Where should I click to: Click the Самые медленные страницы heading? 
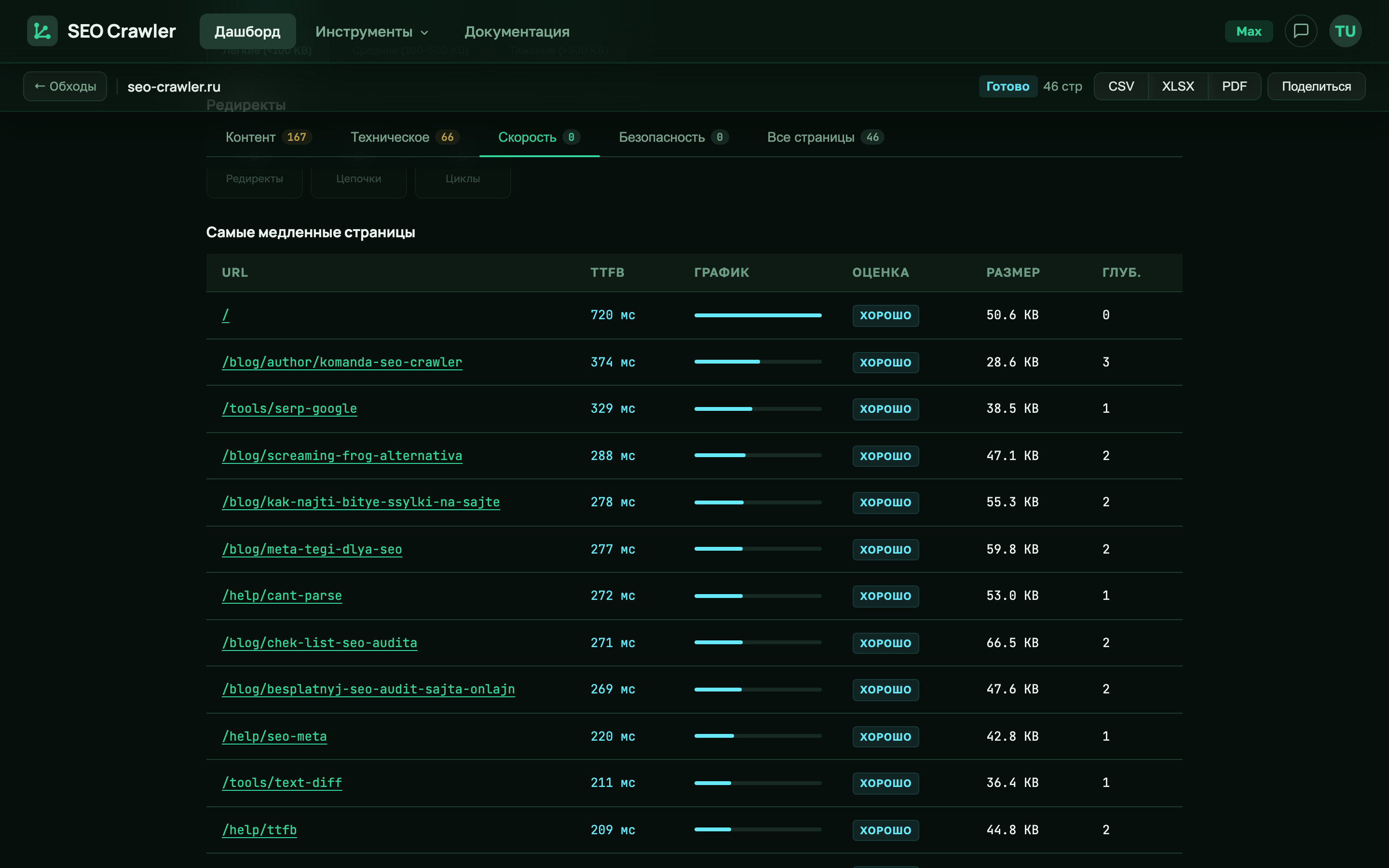tap(311, 232)
